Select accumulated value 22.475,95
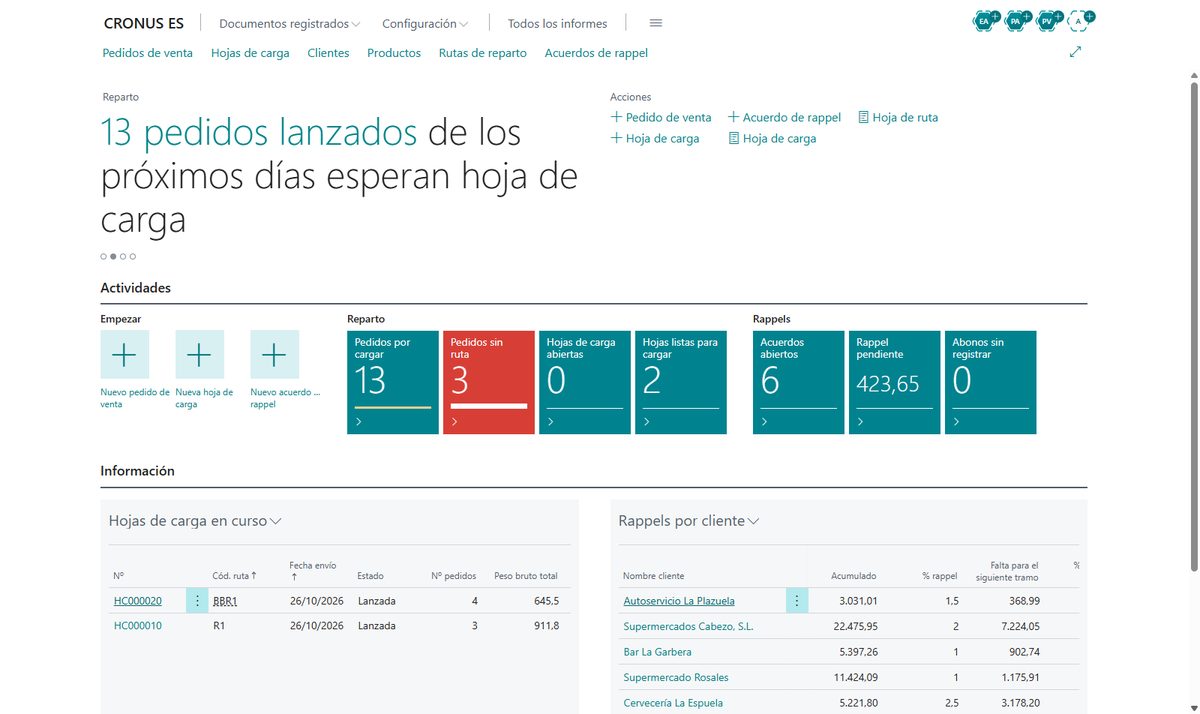 (855, 626)
